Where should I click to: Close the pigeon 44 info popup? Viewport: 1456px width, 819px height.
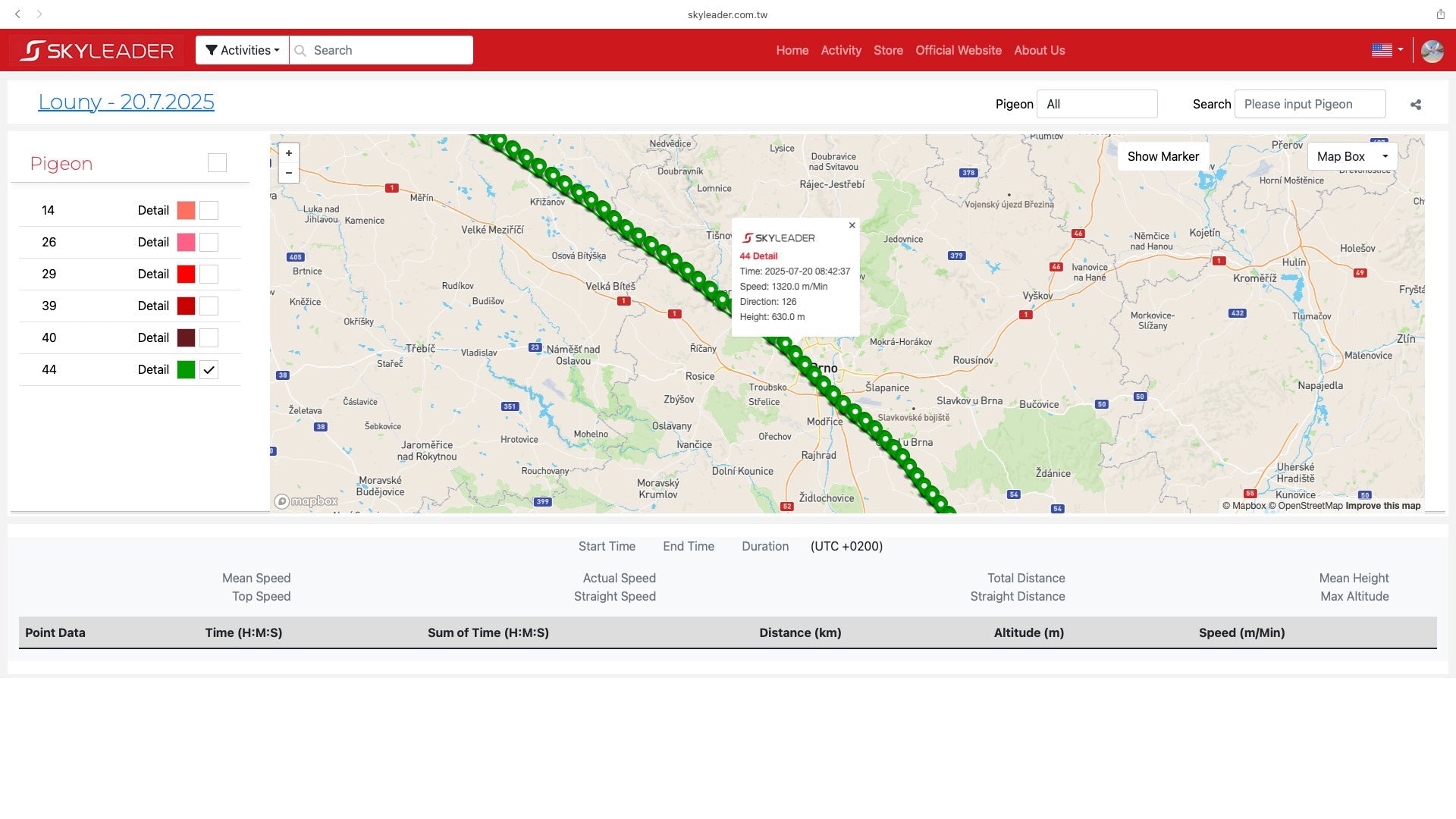pos(852,225)
